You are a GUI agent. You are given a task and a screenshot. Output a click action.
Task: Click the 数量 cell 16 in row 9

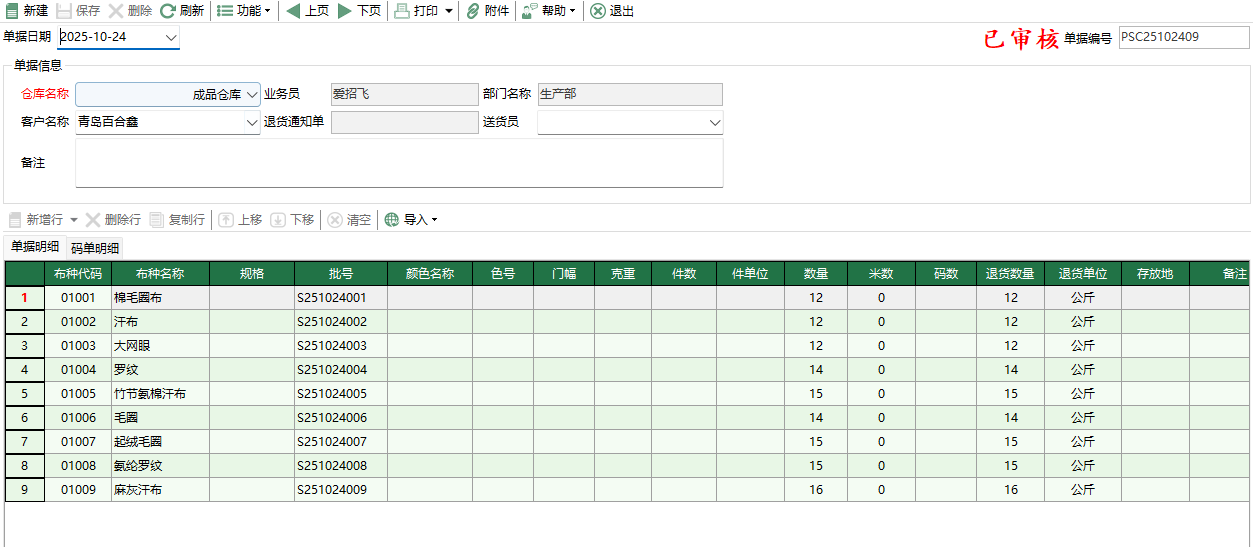point(816,489)
